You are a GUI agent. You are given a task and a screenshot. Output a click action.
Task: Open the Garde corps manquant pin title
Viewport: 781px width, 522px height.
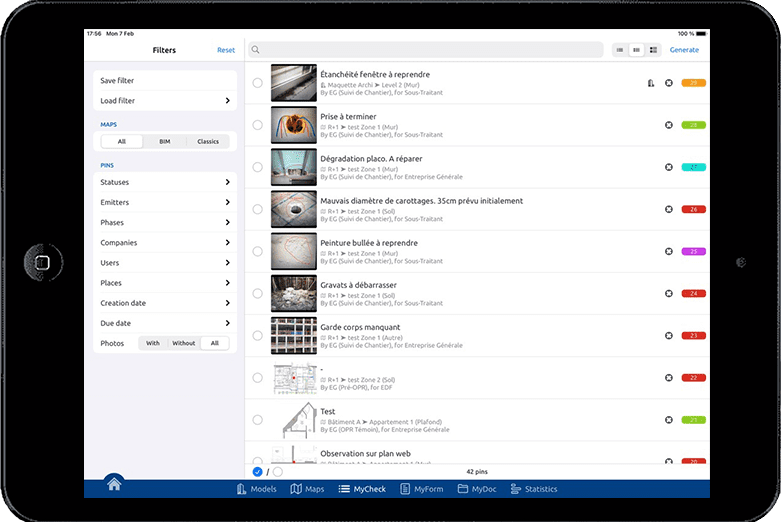(x=360, y=327)
